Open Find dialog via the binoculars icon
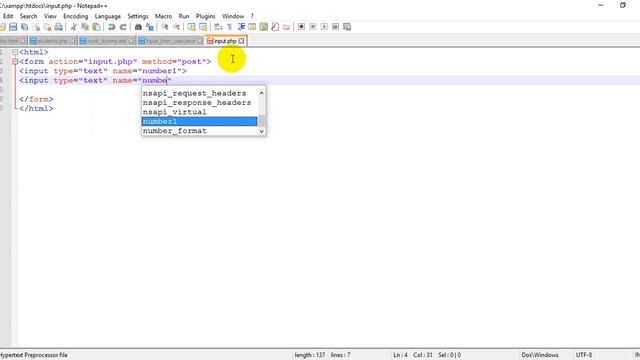 [138, 27]
